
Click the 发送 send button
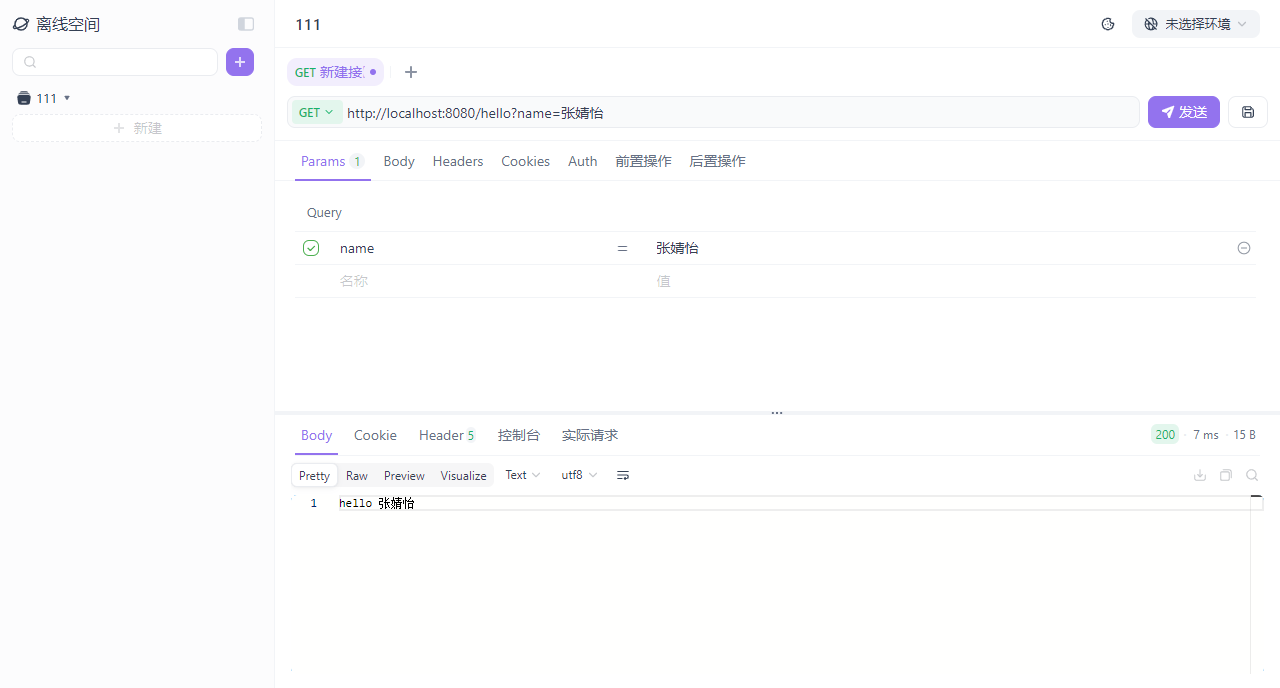(x=1184, y=112)
